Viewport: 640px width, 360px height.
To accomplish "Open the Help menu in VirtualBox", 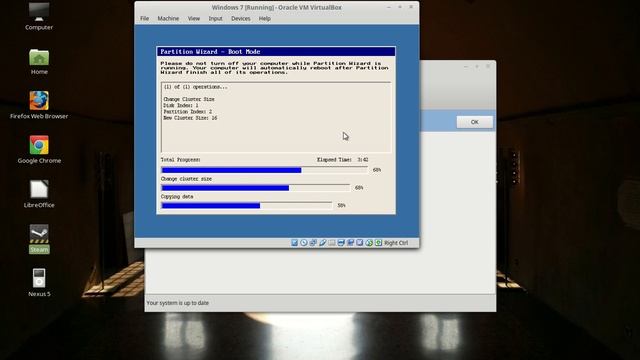I will [x=264, y=18].
